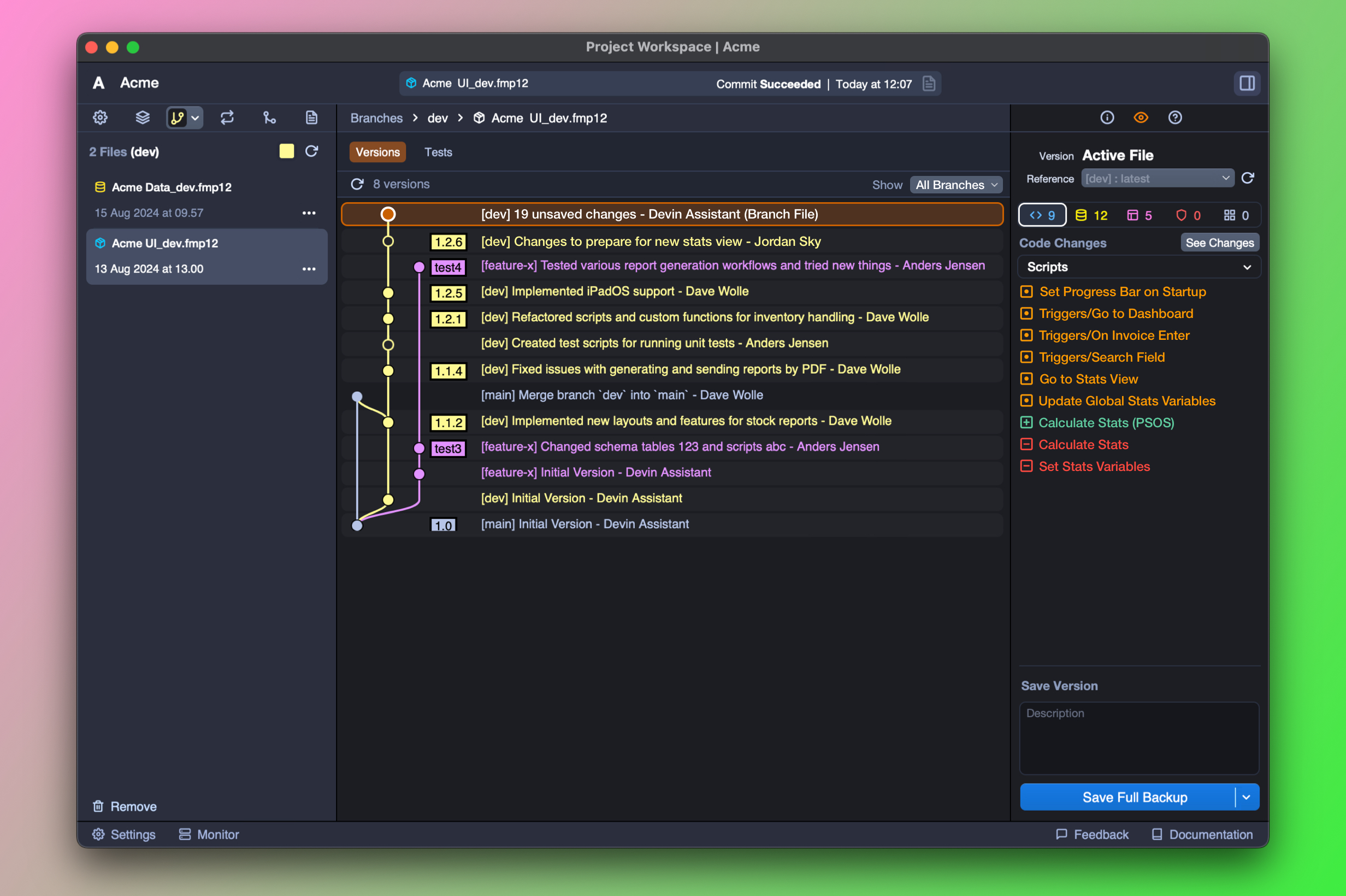This screenshot has height=896, width=1346.
Task: Select the Versions tab
Action: click(x=377, y=152)
